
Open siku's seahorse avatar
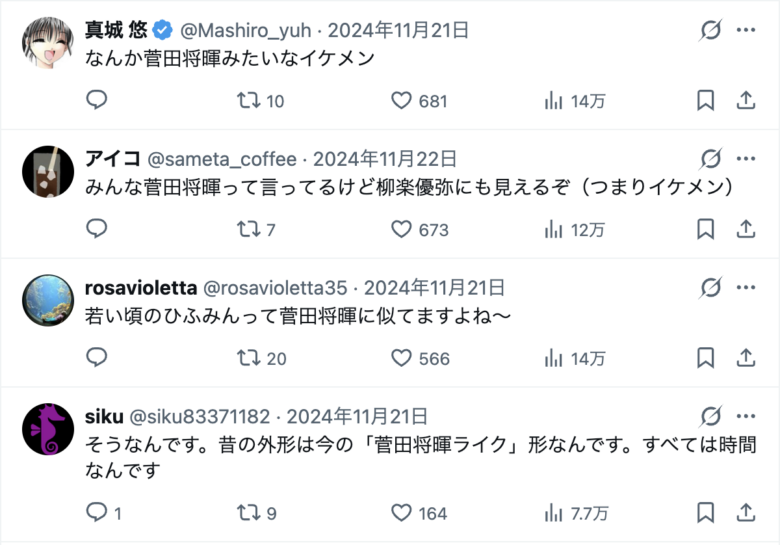(x=48, y=429)
